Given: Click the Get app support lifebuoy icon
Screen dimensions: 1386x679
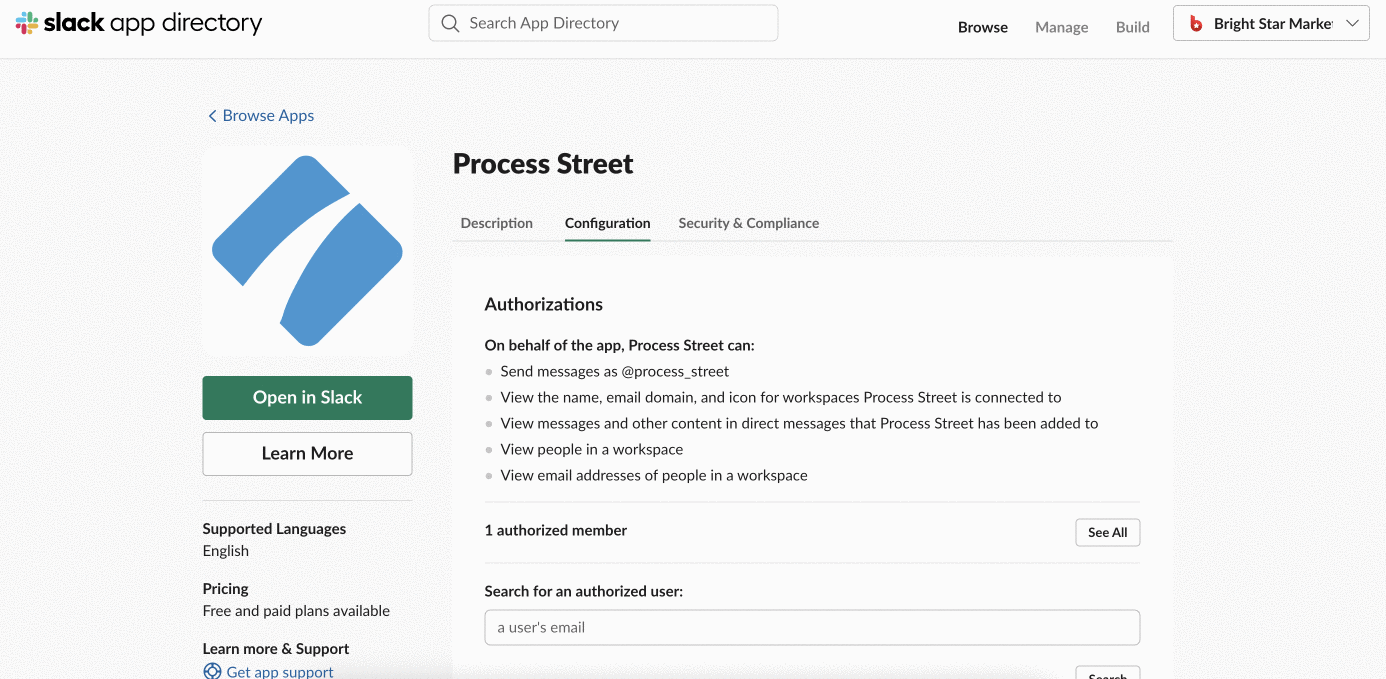Looking at the screenshot, I should tap(212, 672).
